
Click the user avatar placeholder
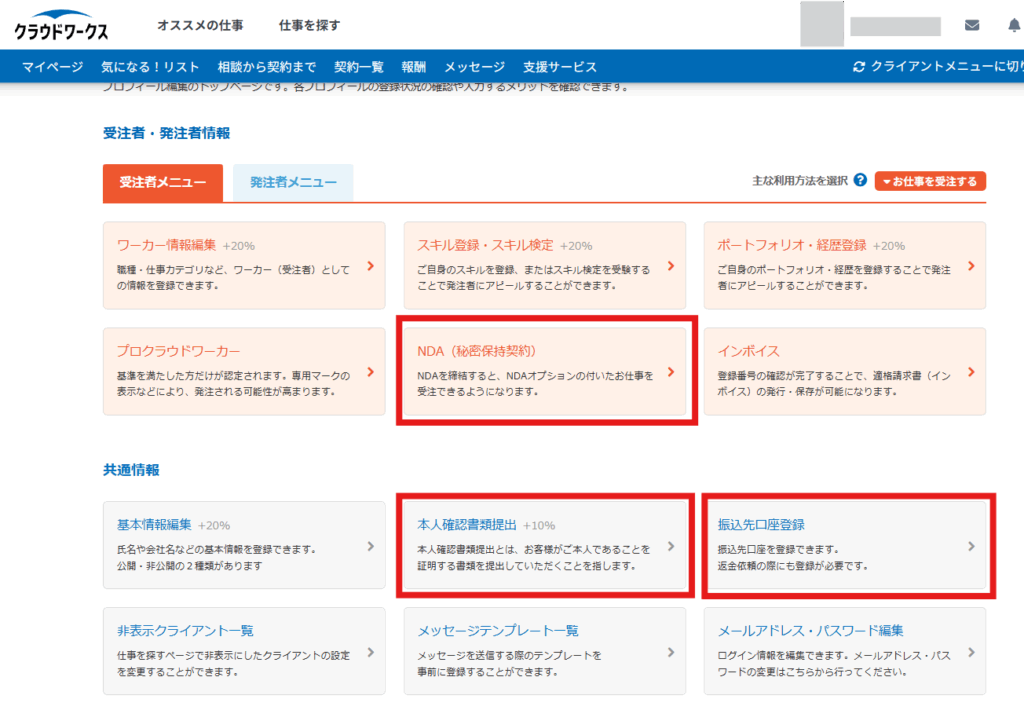pos(822,24)
